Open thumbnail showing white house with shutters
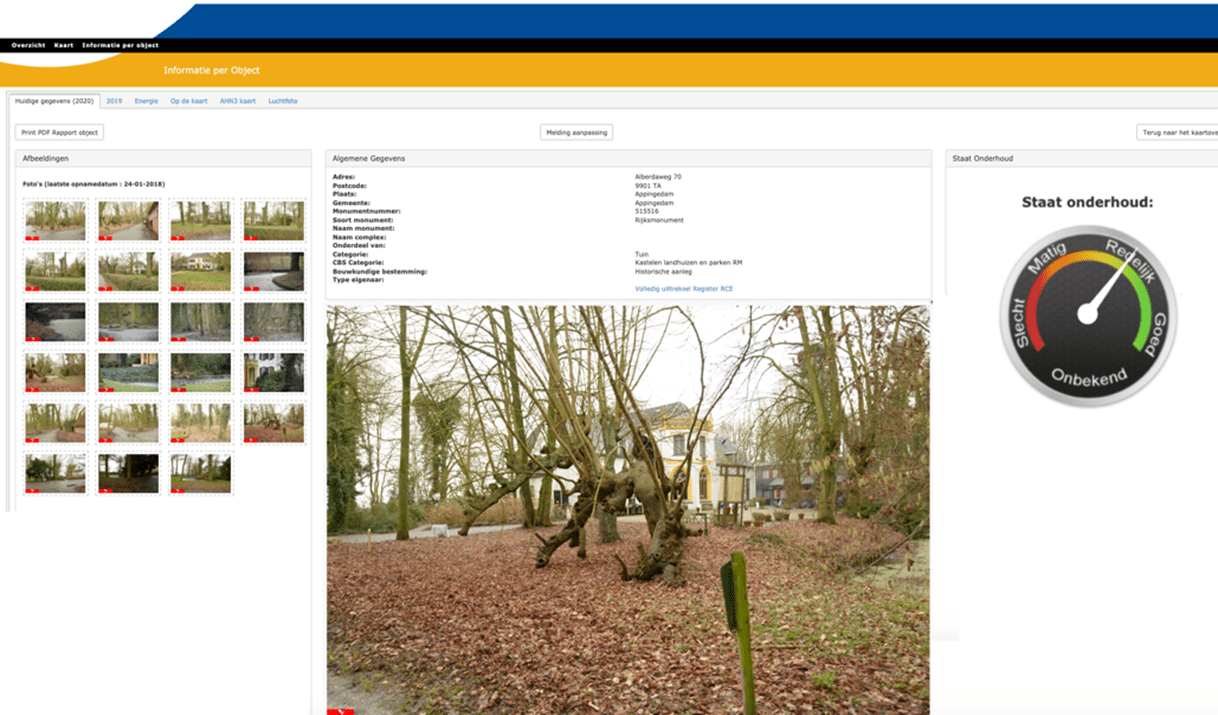This screenshot has height=715, width=1218. point(273,372)
